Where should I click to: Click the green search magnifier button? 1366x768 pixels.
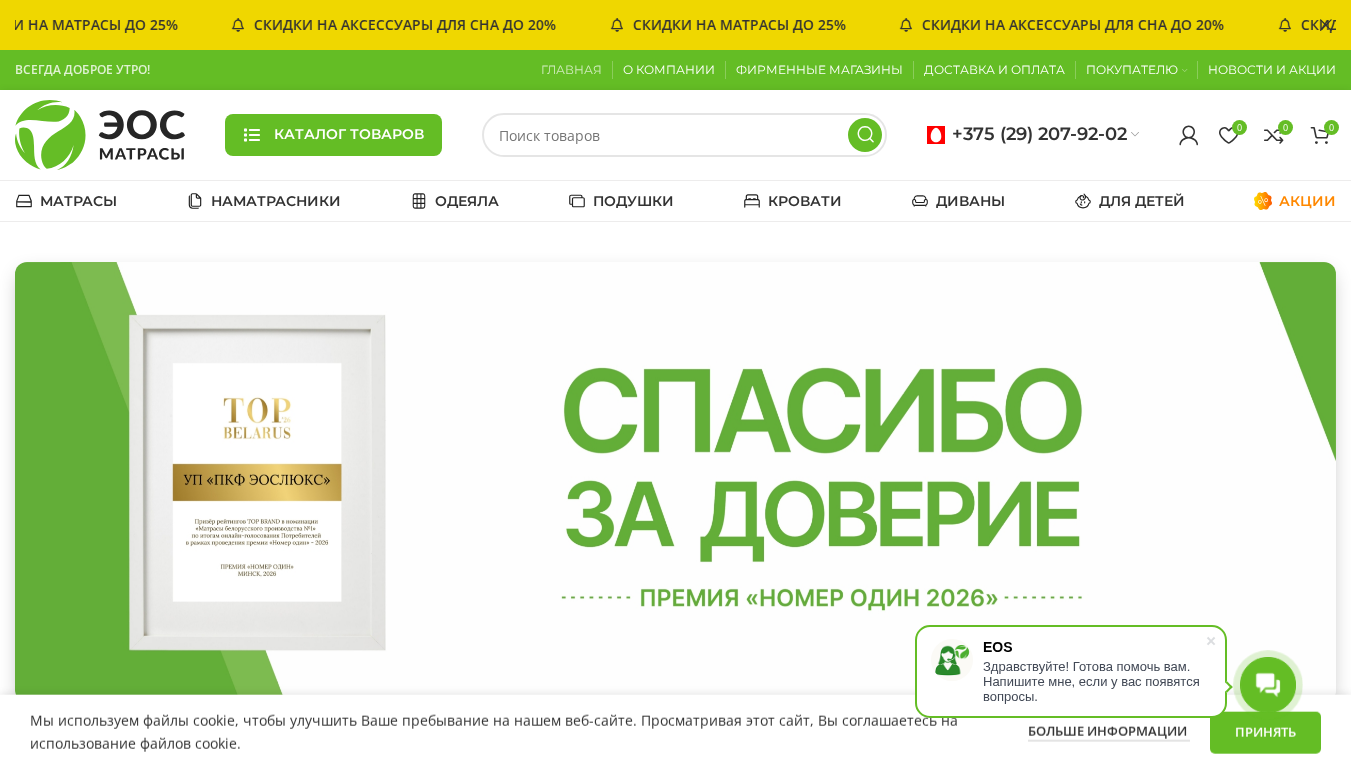point(865,135)
